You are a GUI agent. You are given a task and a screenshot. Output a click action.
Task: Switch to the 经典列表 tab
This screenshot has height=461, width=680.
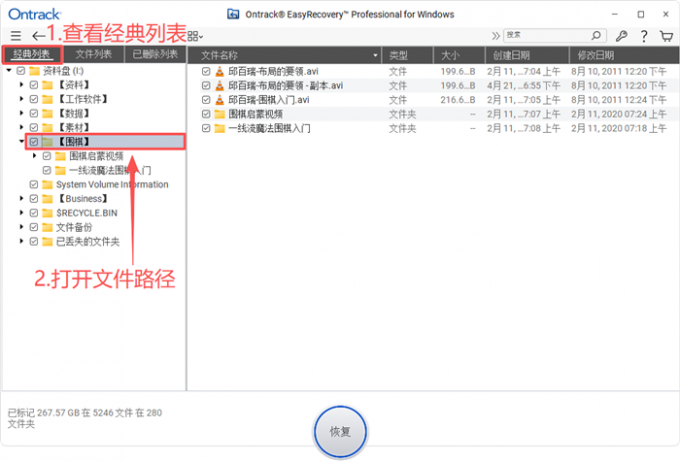point(32,54)
